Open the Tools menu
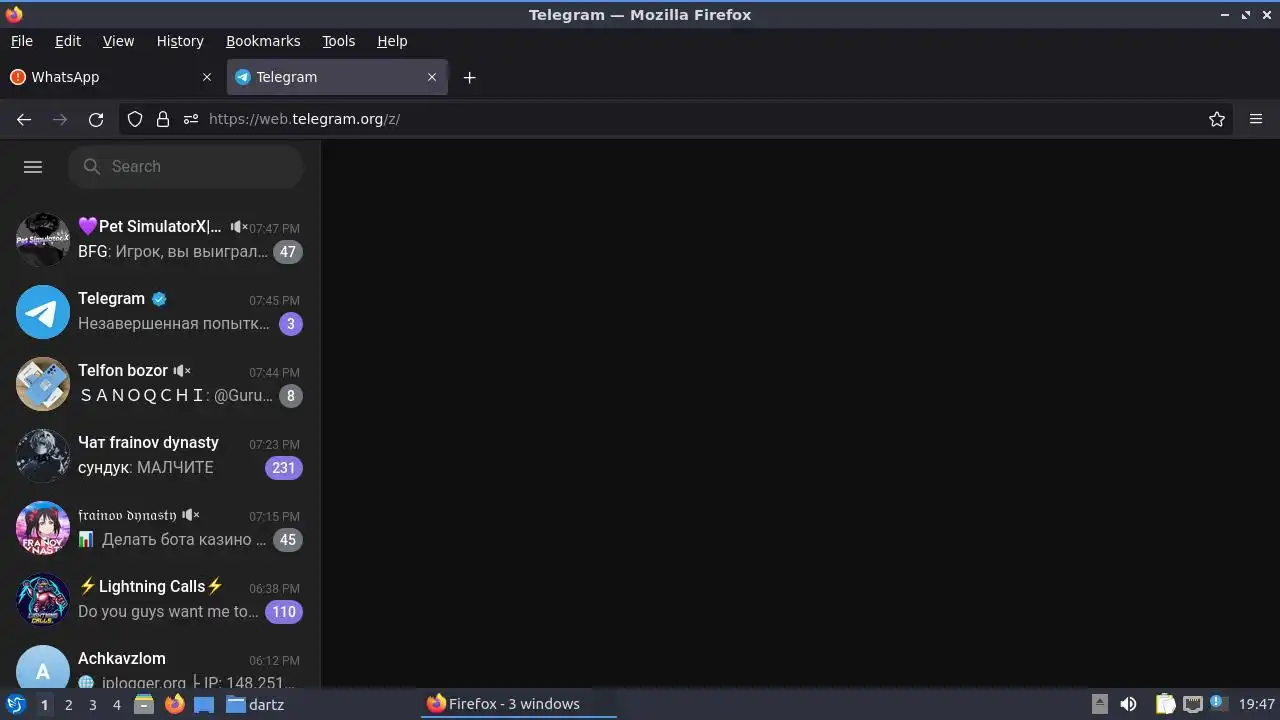 point(339,41)
